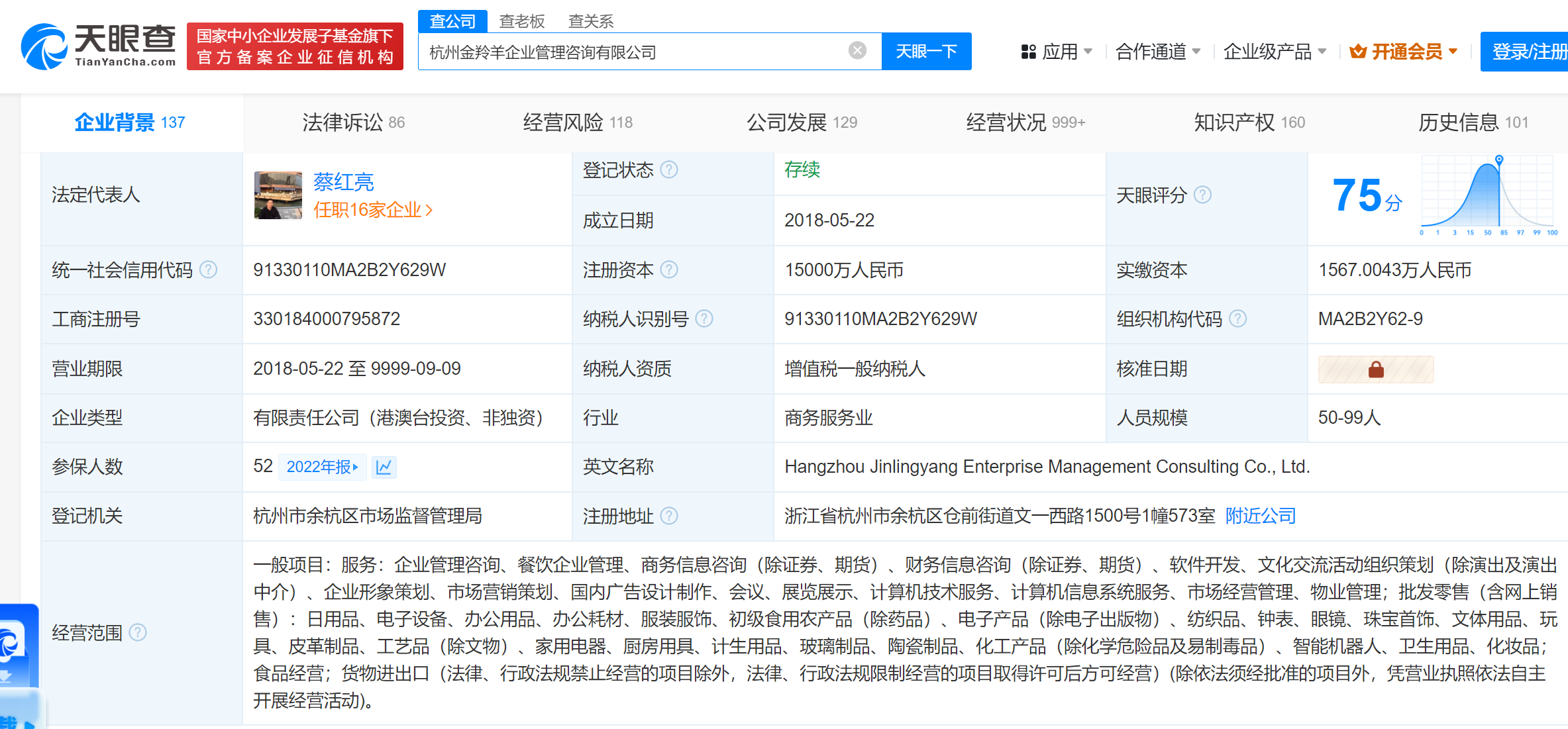Open the insured count trend chart icon
Viewport: 1568px width, 729px height.
[384, 467]
